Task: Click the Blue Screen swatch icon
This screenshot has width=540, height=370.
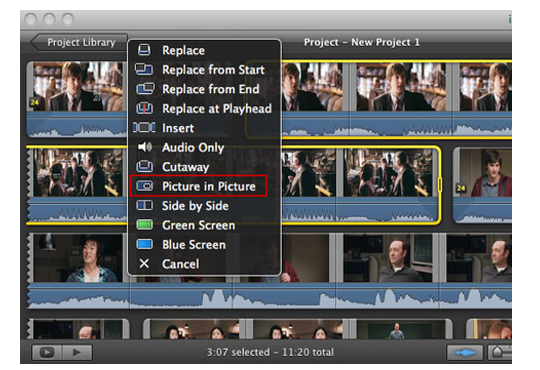Action: pyautogui.click(x=144, y=244)
